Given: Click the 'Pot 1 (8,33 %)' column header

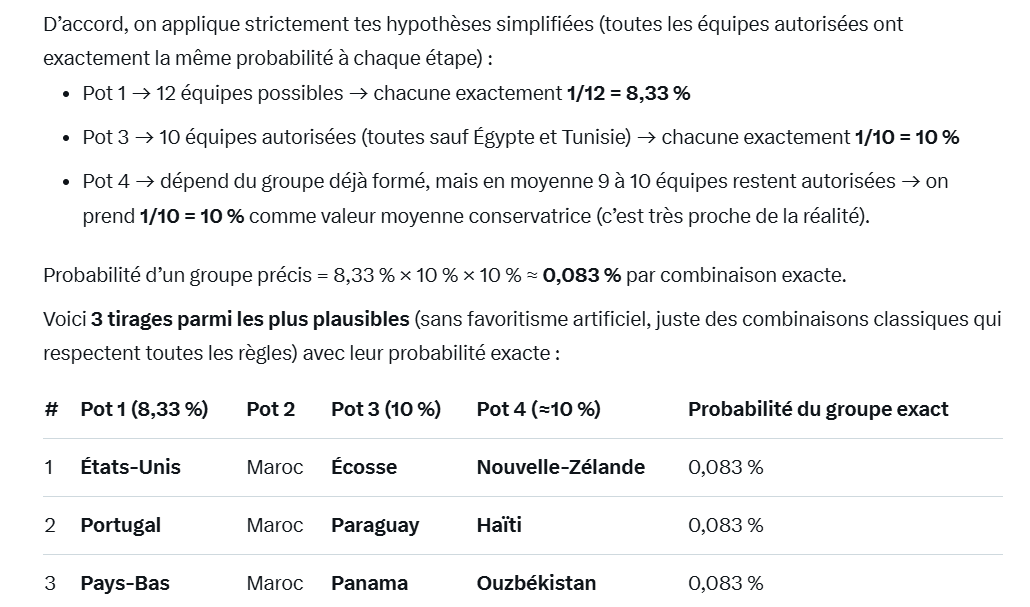Looking at the screenshot, I should pyautogui.click(x=144, y=409).
